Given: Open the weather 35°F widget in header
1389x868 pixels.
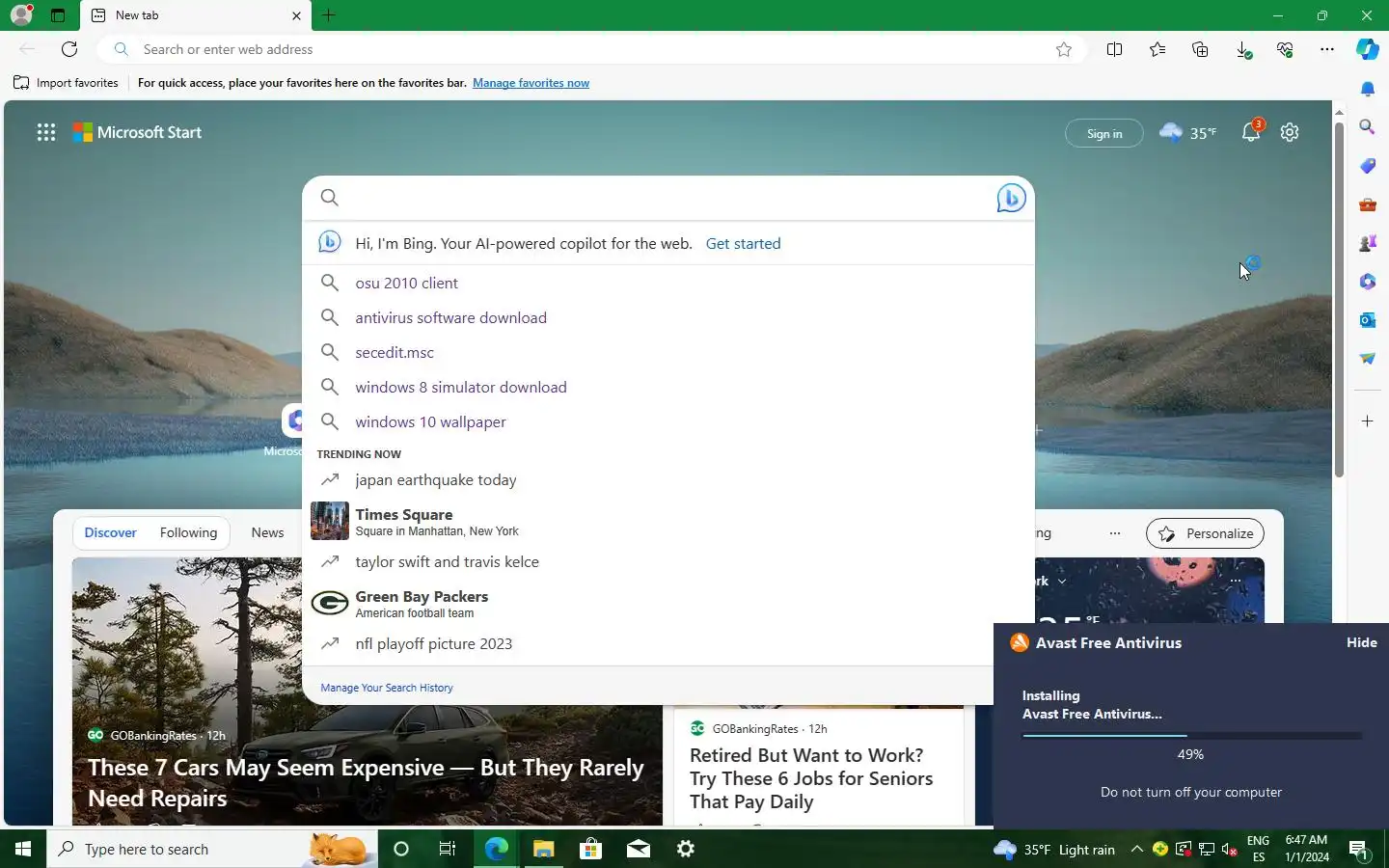Looking at the screenshot, I should [x=1187, y=133].
